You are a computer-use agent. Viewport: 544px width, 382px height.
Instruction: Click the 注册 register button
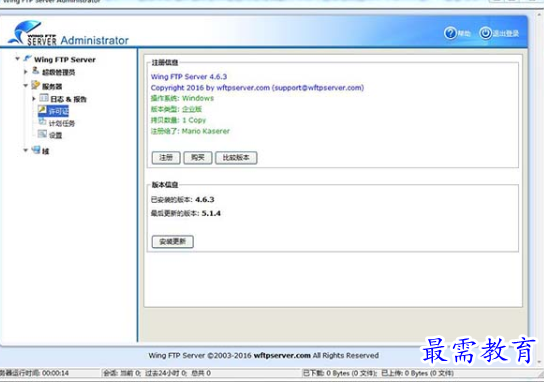click(166, 158)
